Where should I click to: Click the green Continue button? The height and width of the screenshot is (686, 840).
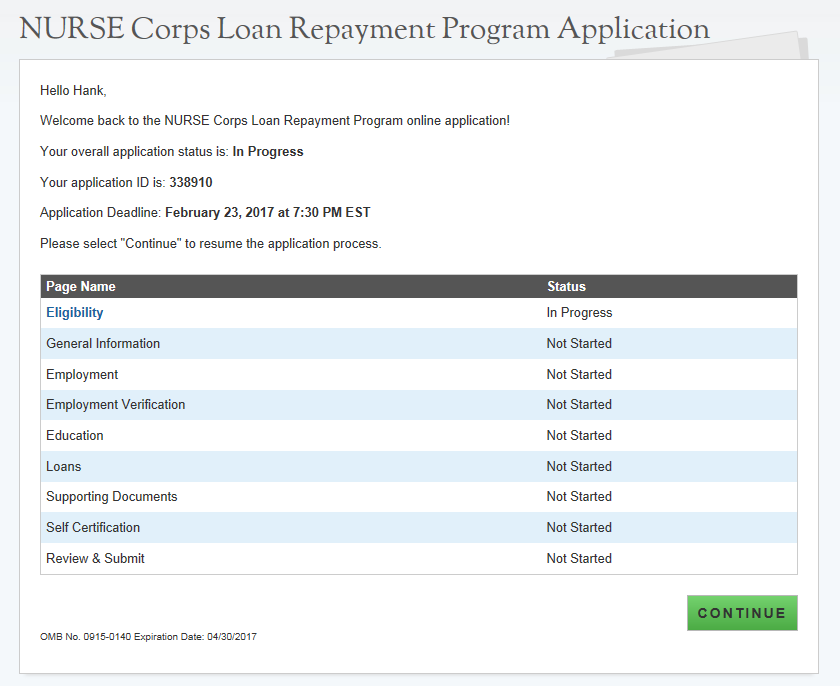(742, 613)
